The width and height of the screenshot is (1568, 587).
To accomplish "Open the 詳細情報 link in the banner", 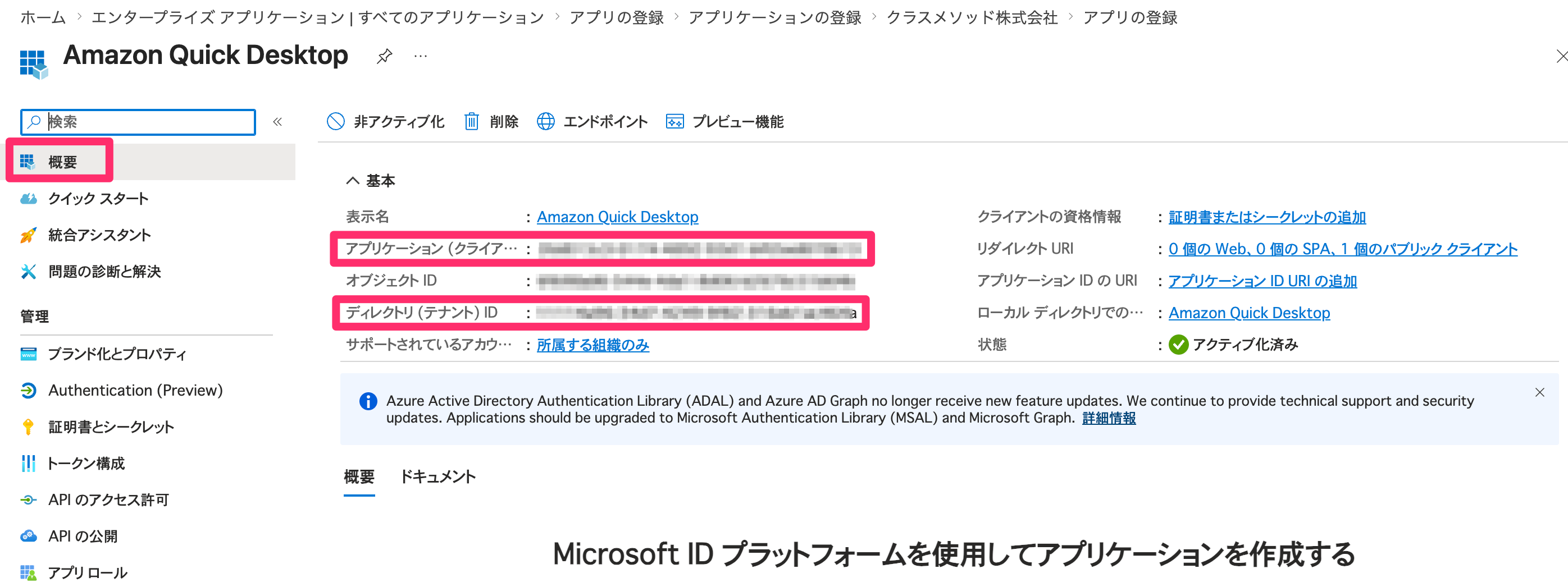I will point(1109,418).
